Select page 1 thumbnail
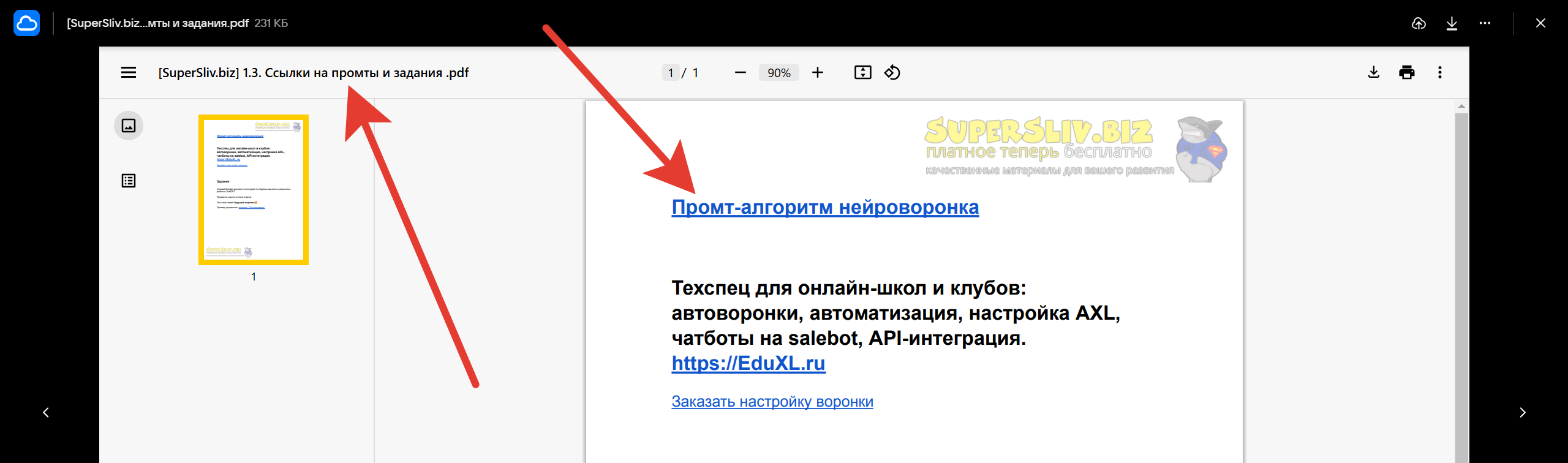1568x463 pixels. pos(254,190)
